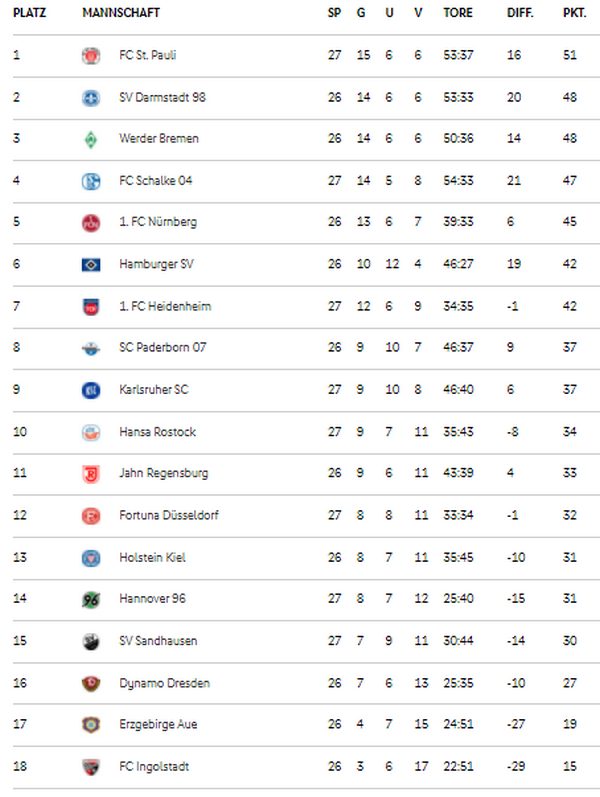Open the 1. FC Nürnberg team link
This screenshot has width=600, height=797.
(158, 222)
